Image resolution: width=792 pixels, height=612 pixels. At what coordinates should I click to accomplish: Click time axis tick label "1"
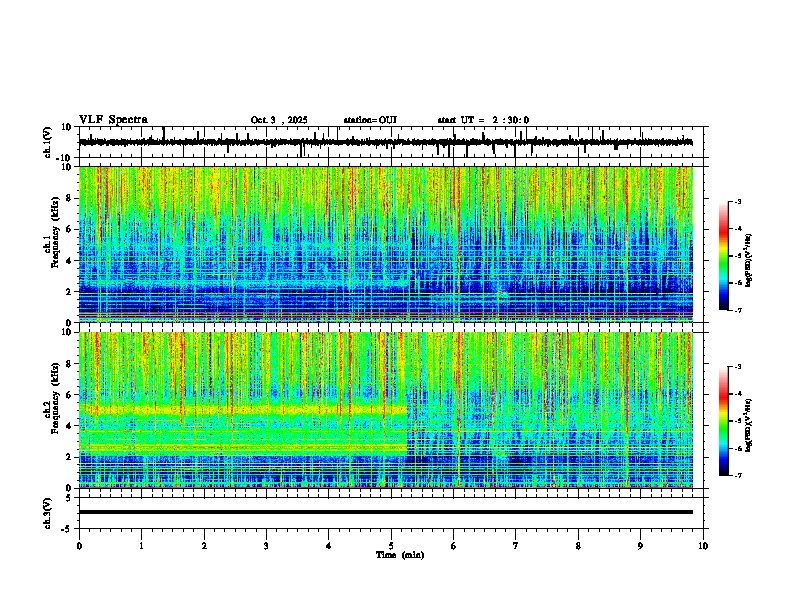[x=141, y=546]
